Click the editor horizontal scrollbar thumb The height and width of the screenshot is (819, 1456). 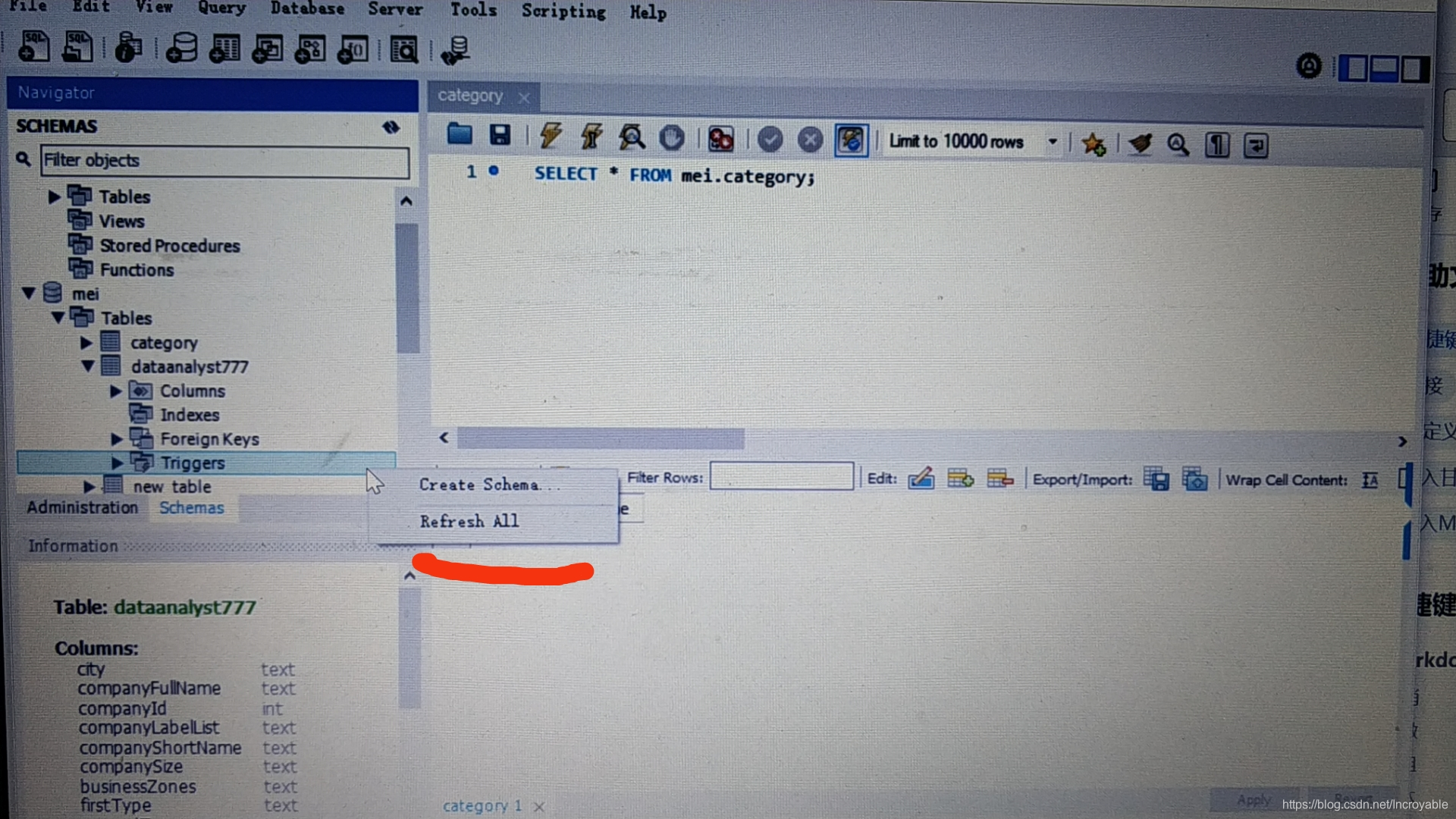601,438
